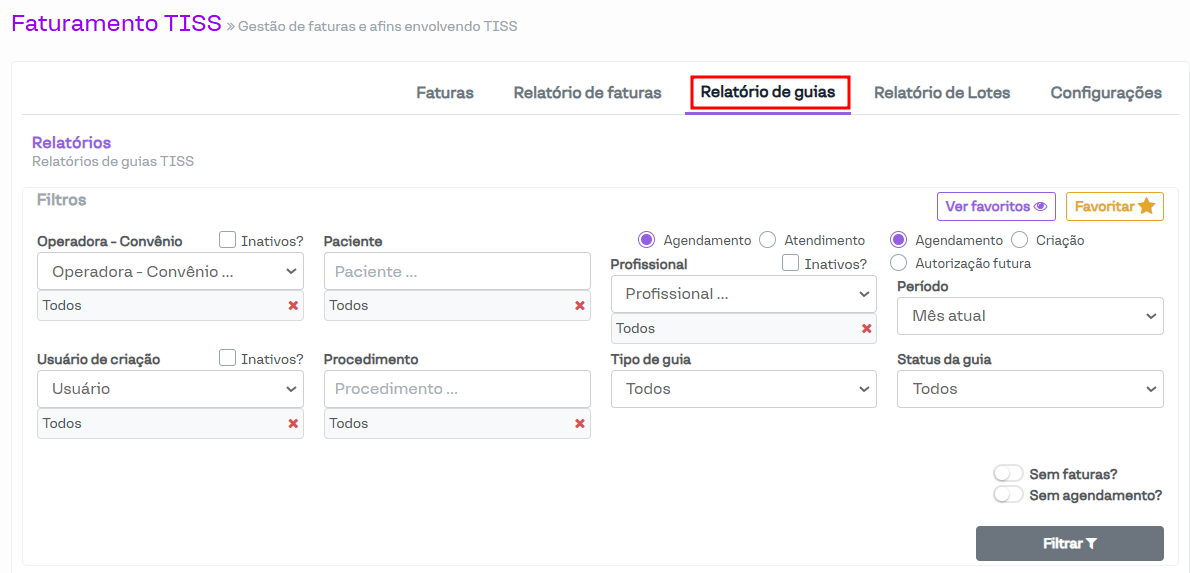Click the star icon on Favoritar

pyautogui.click(x=1146, y=206)
